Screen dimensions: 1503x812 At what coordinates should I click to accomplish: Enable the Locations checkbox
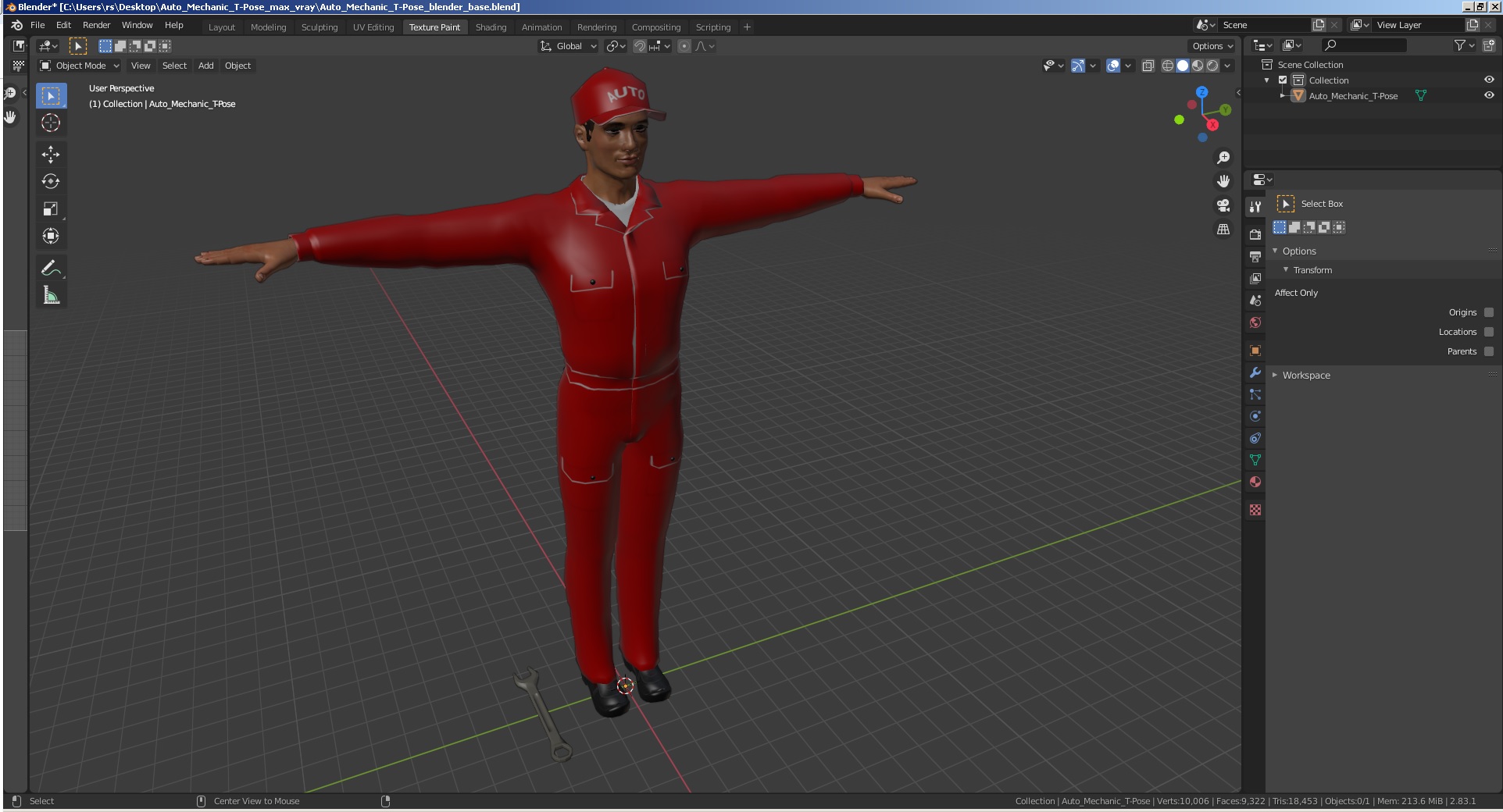[x=1489, y=332]
